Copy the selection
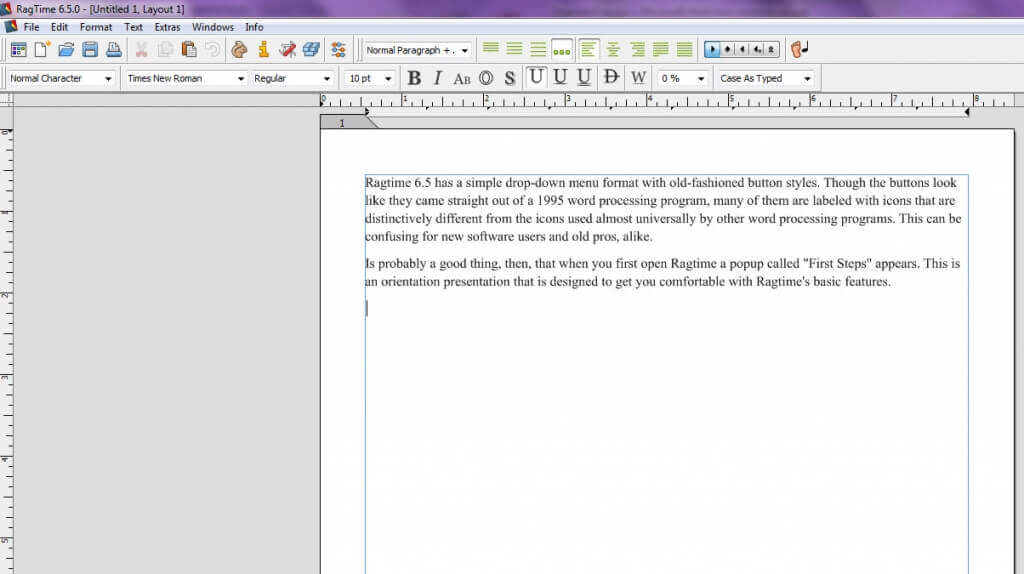This screenshot has width=1024, height=574. (165, 50)
